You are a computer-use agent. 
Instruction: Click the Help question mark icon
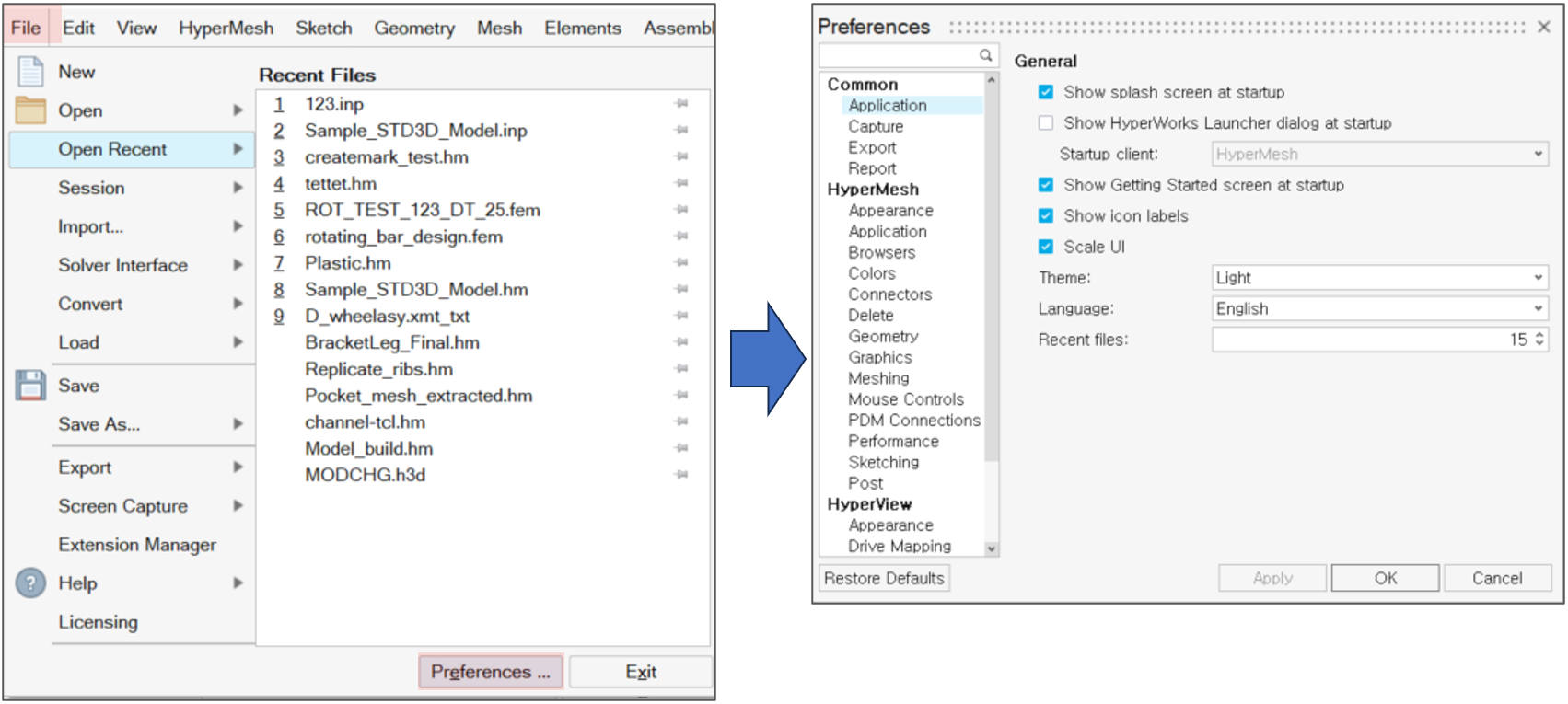click(x=30, y=583)
